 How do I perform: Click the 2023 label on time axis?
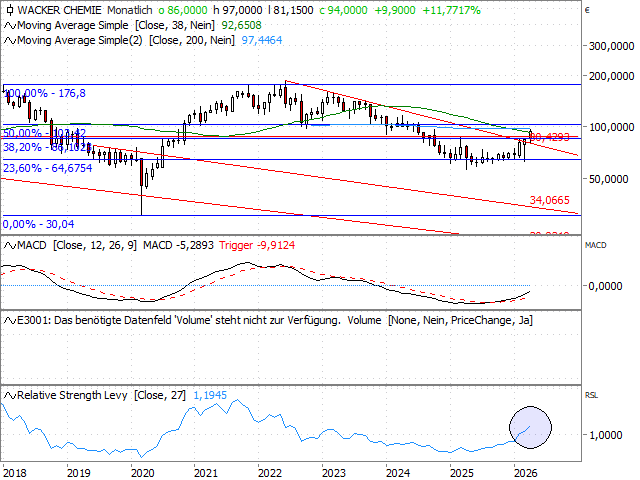click(334, 473)
